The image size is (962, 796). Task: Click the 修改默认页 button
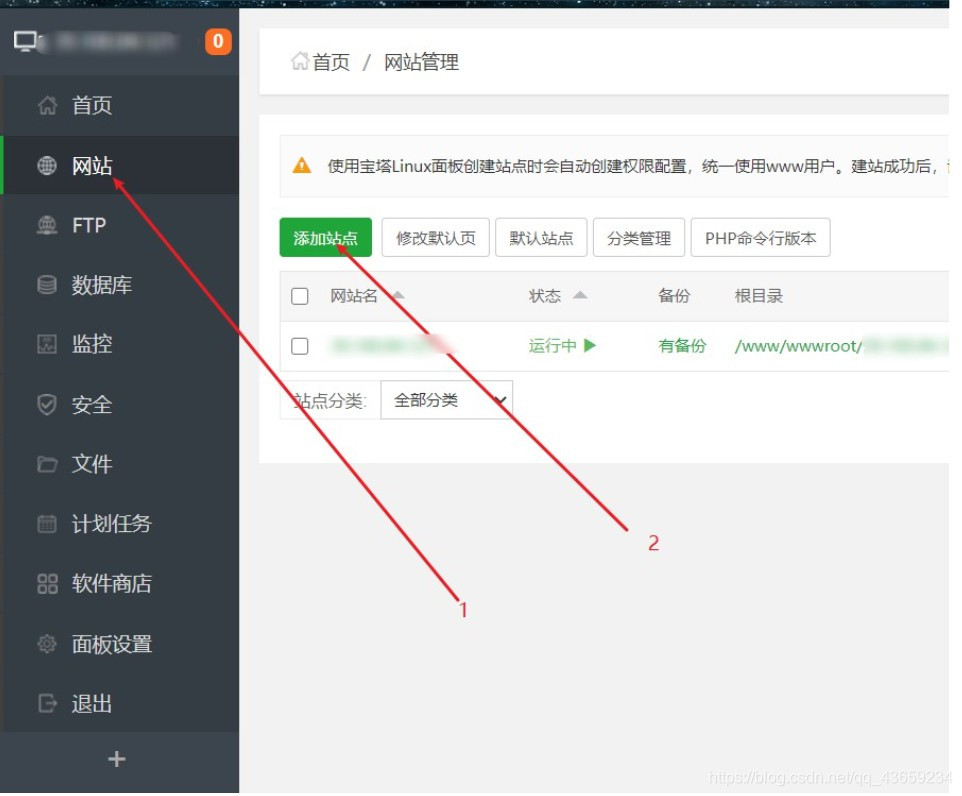pos(436,238)
